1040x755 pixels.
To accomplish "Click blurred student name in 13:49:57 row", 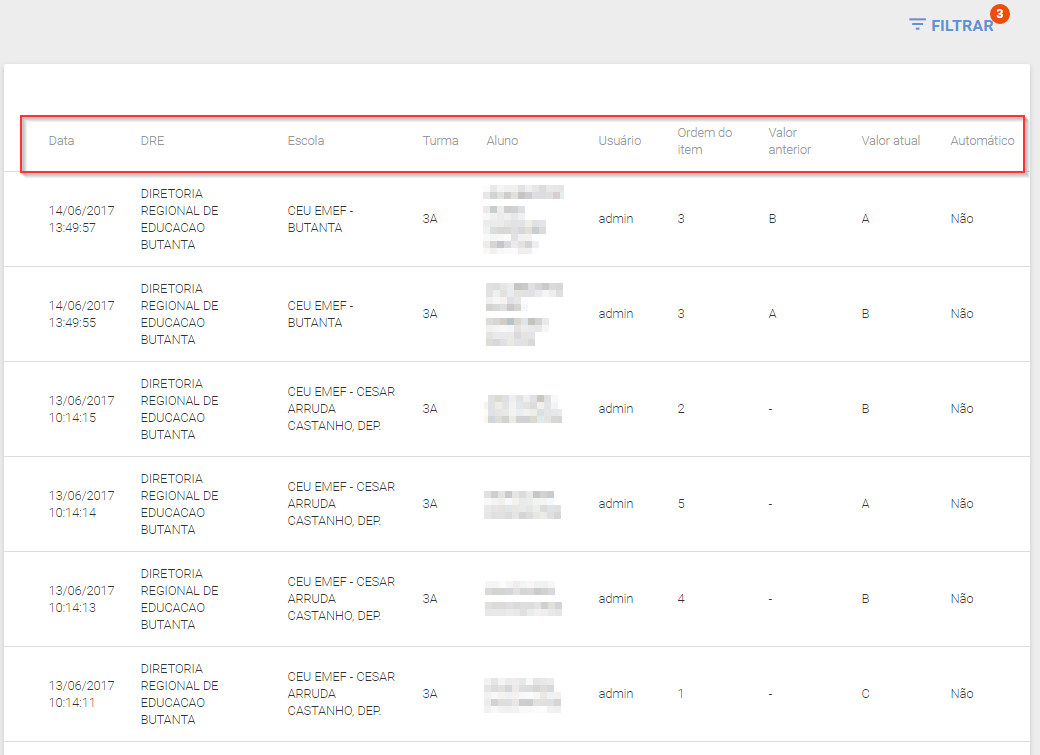I will [x=523, y=219].
